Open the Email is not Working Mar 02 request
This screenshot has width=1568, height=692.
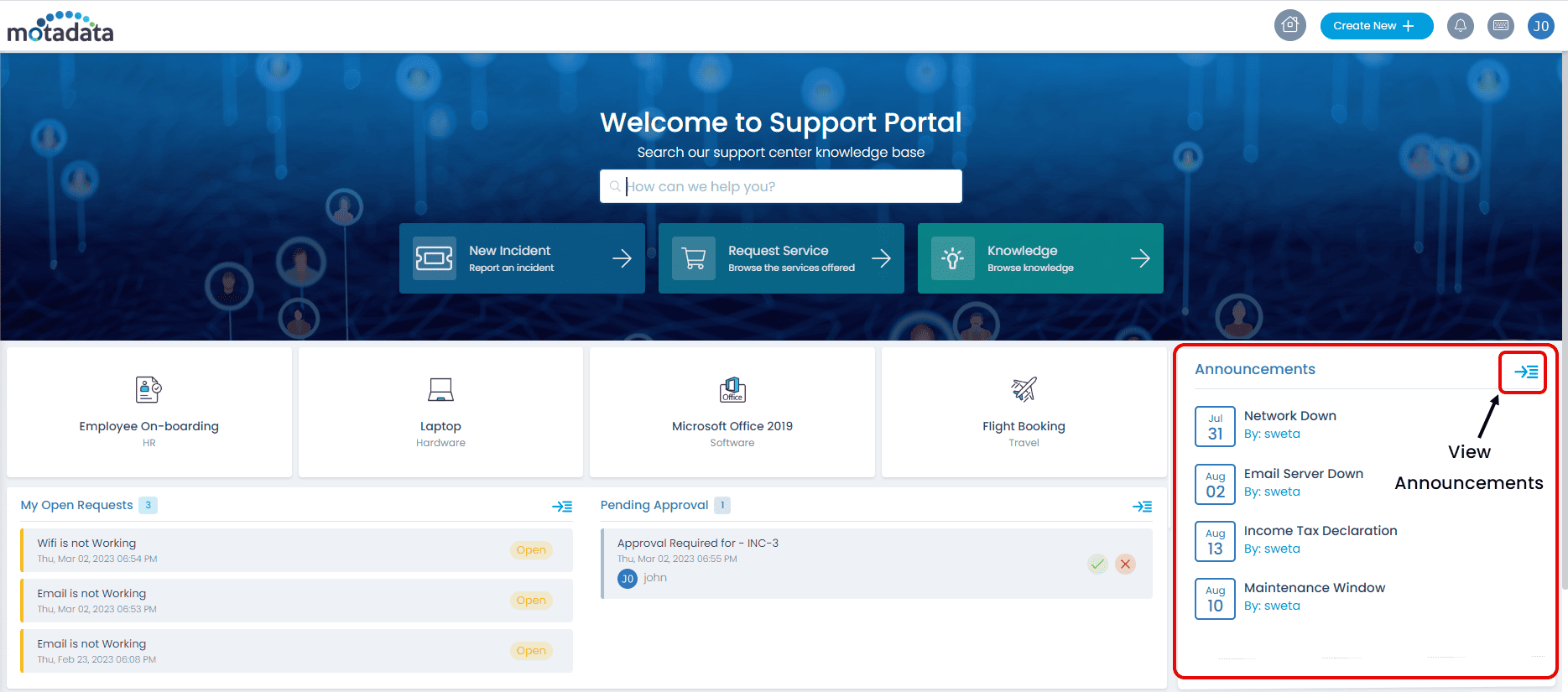[x=297, y=601]
